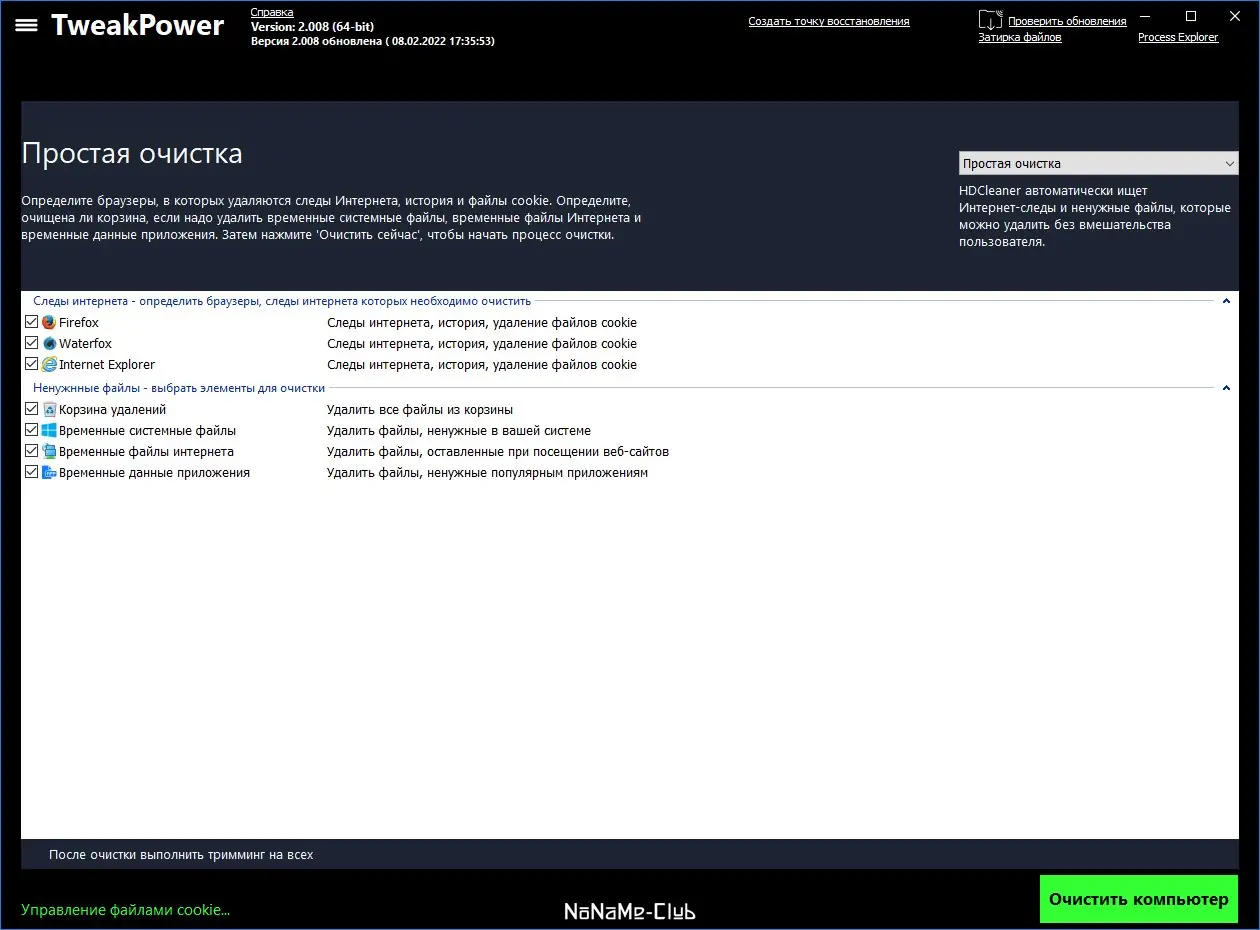Screen dimensions: 1260x930
Task: Select the Firefox row description text
Action: click(482, 322)
